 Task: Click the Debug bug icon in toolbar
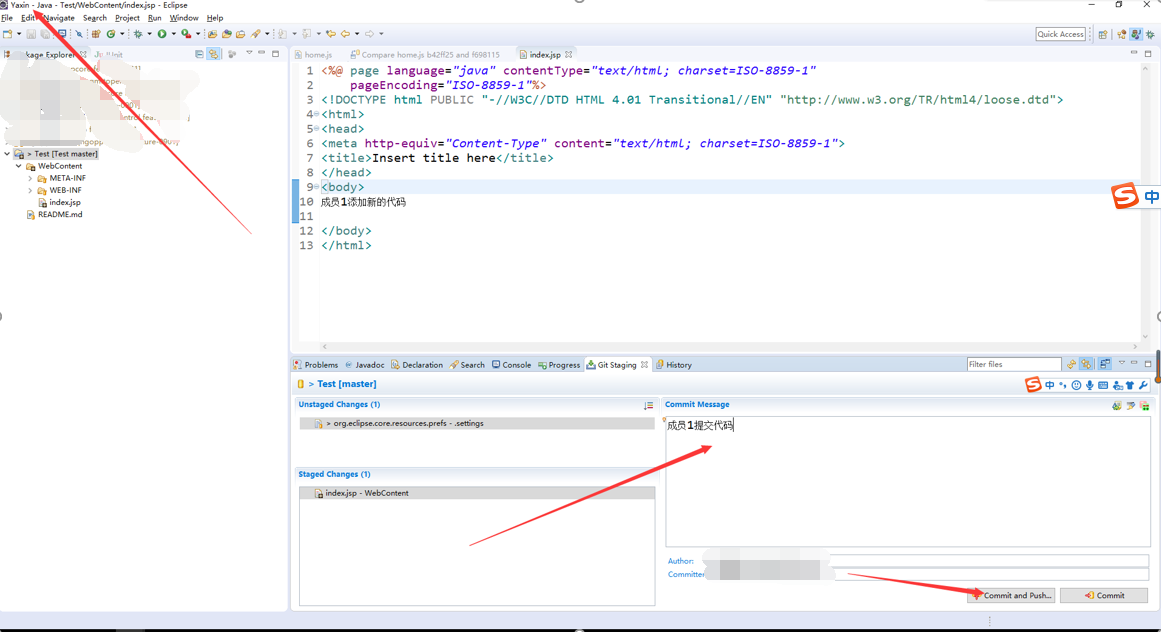point(138,34)
